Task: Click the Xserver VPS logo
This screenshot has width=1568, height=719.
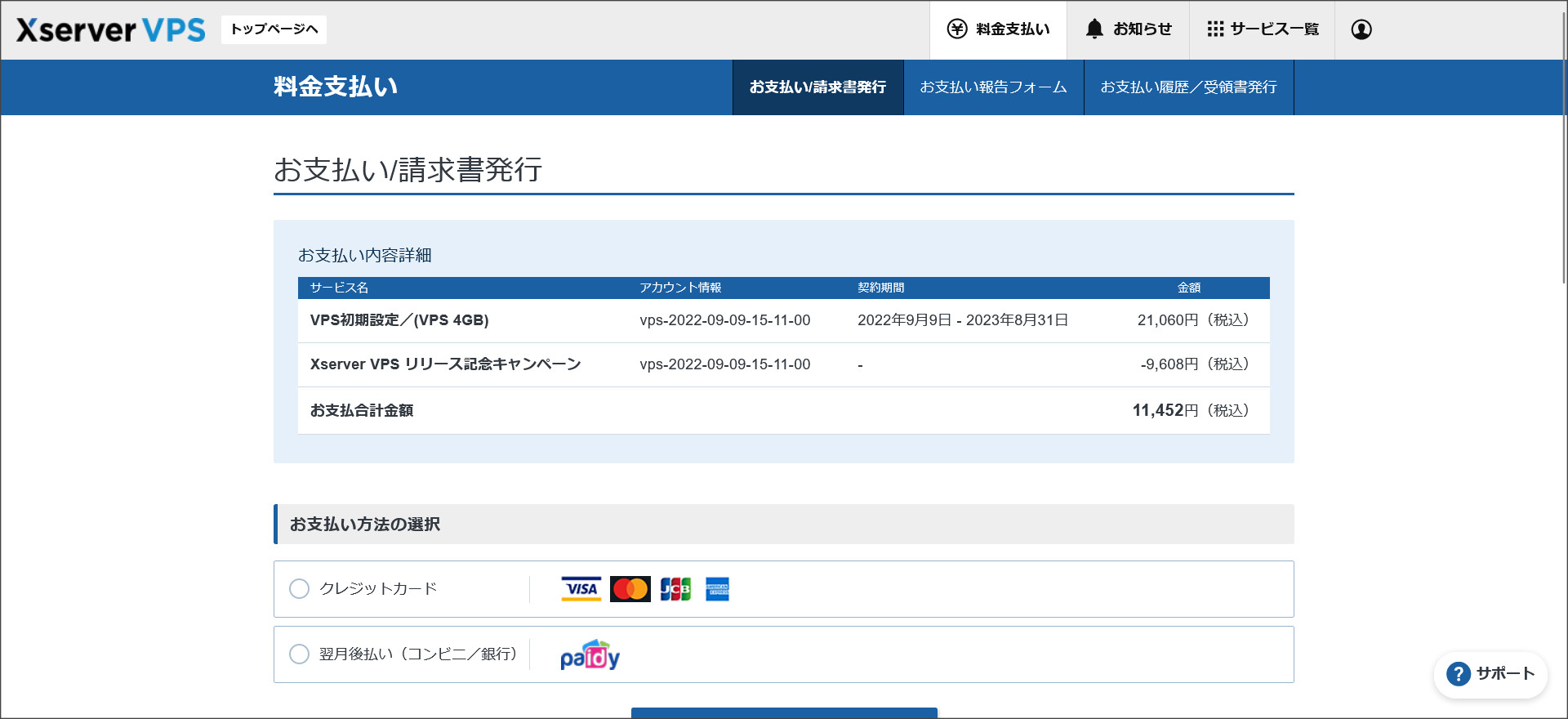Action: click(111, 30)
